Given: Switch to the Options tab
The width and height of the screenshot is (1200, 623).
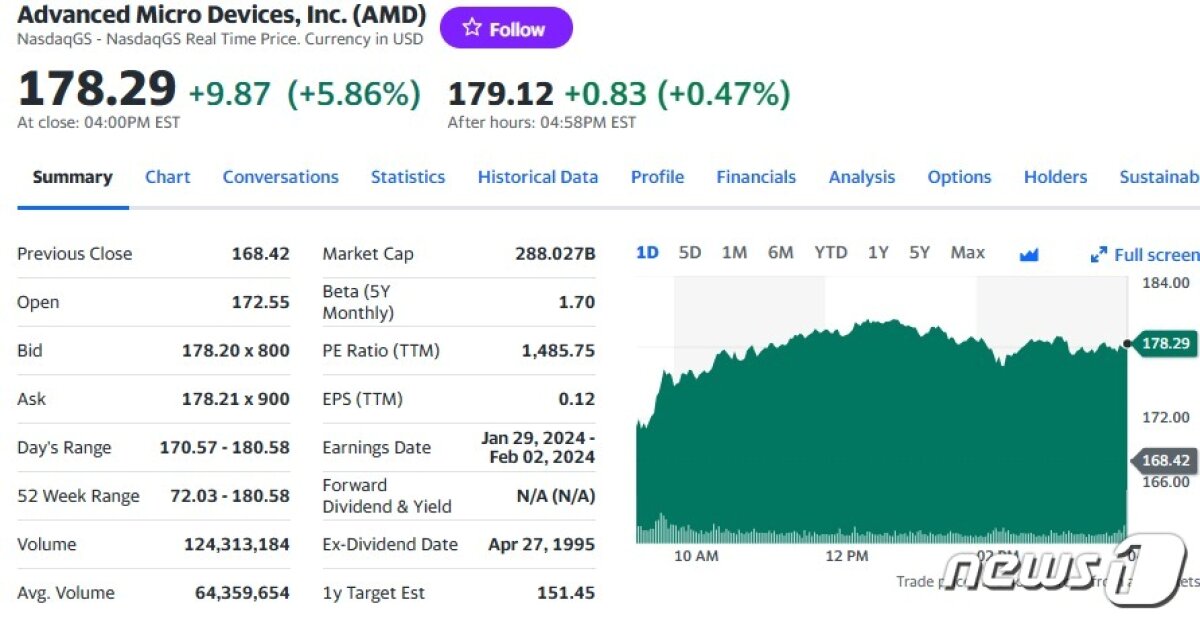Looking at the screenshot, I should tap(959, 177).
